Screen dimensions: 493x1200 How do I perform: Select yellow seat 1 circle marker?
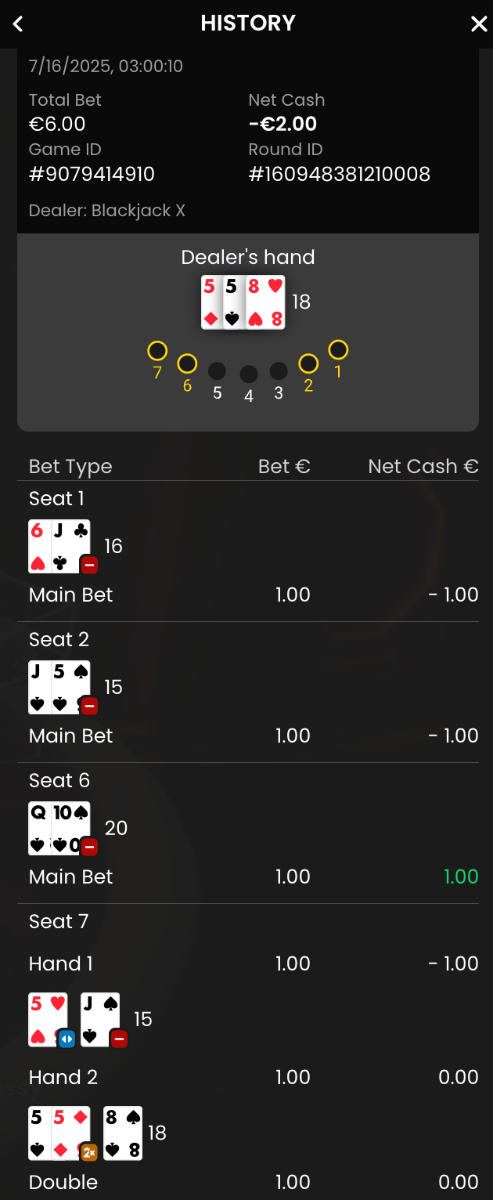point(339,350)
